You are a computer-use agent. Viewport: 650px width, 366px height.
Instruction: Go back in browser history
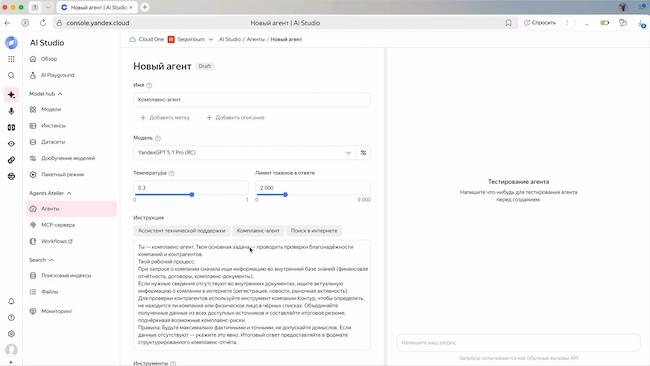7,23
